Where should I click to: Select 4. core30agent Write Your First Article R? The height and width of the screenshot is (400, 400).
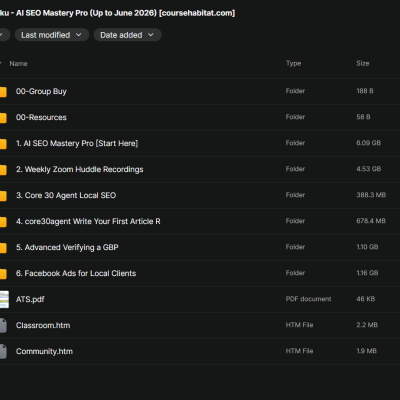point(88,221)
